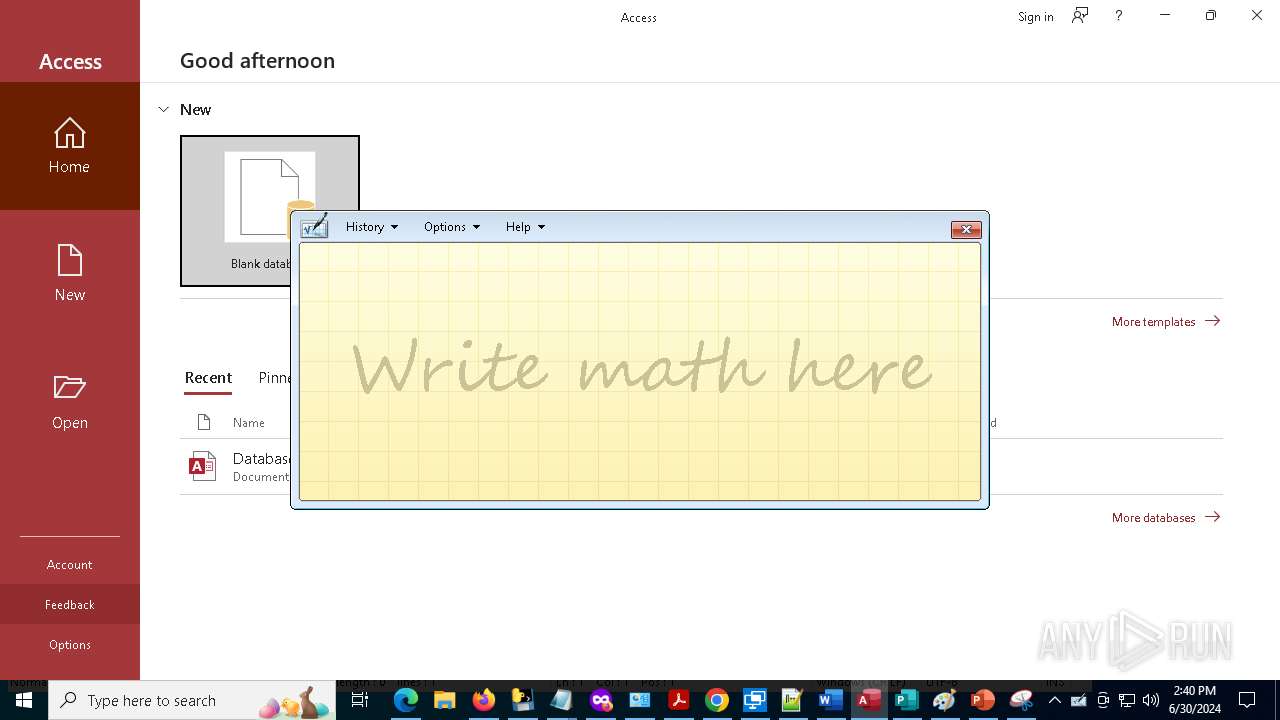
Task: Launch Microsoft Edge from the taskbar
Action: coord(405,700)
